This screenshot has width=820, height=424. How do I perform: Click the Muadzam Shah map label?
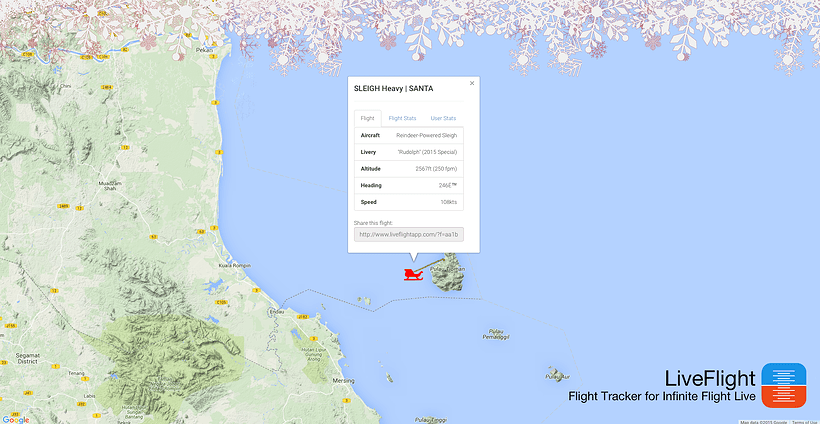pyautogui.click(x=110, y=186)
